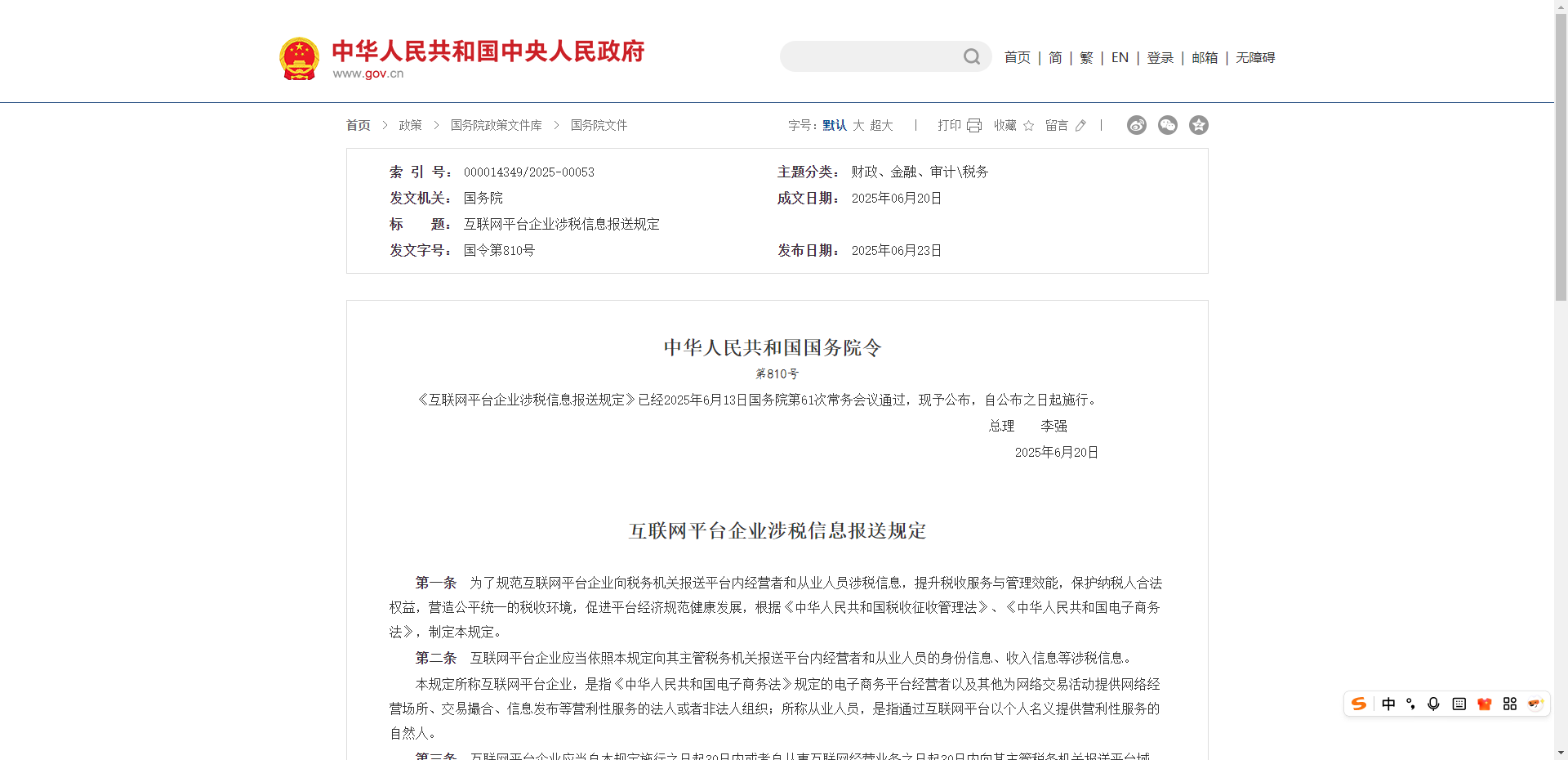Open Sogou voice input microphone
The width and height of the screenshot is (1568, 760).
[x=1433, y=704]
